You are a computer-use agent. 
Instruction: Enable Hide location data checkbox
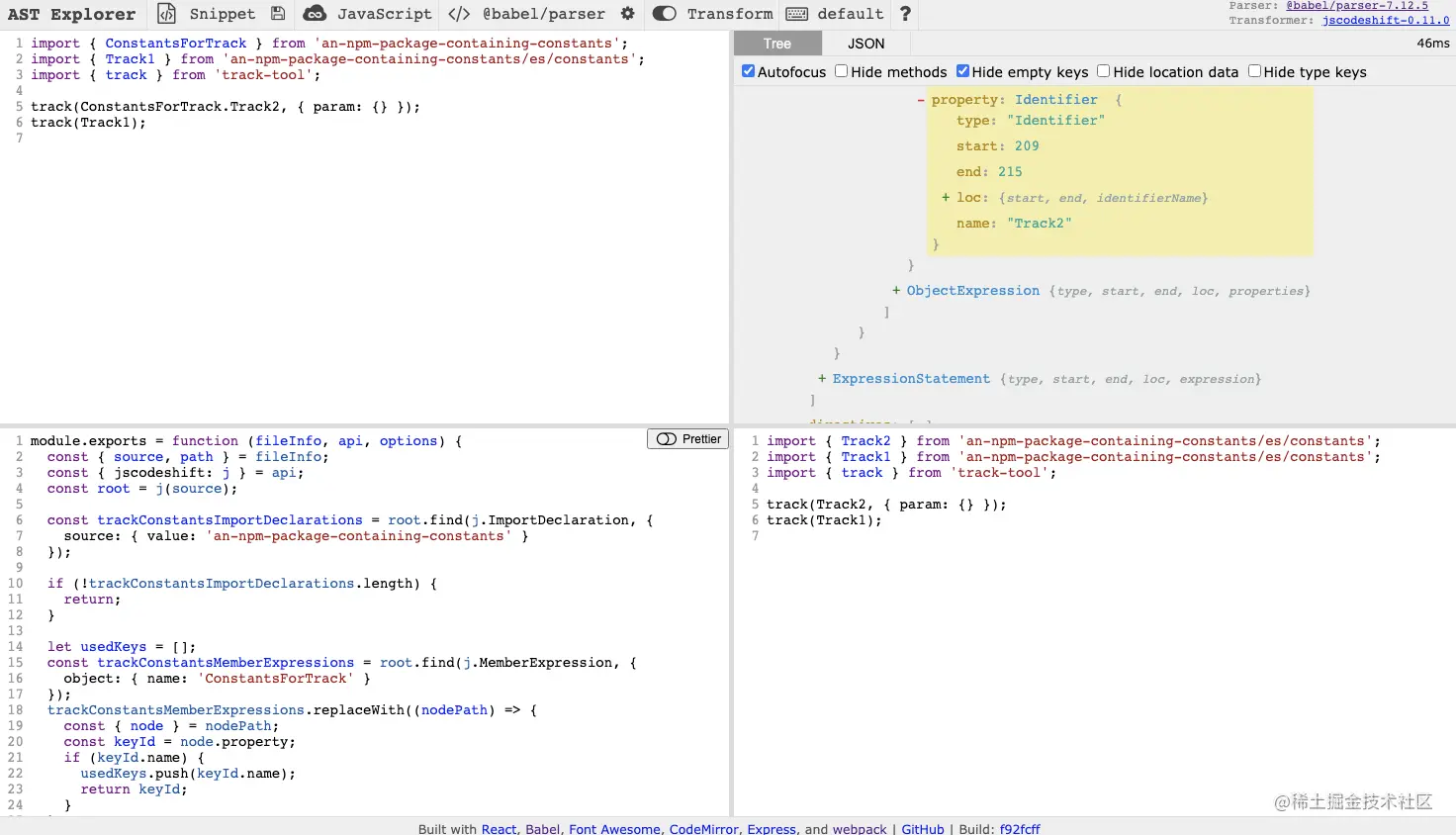point(1104,71)
